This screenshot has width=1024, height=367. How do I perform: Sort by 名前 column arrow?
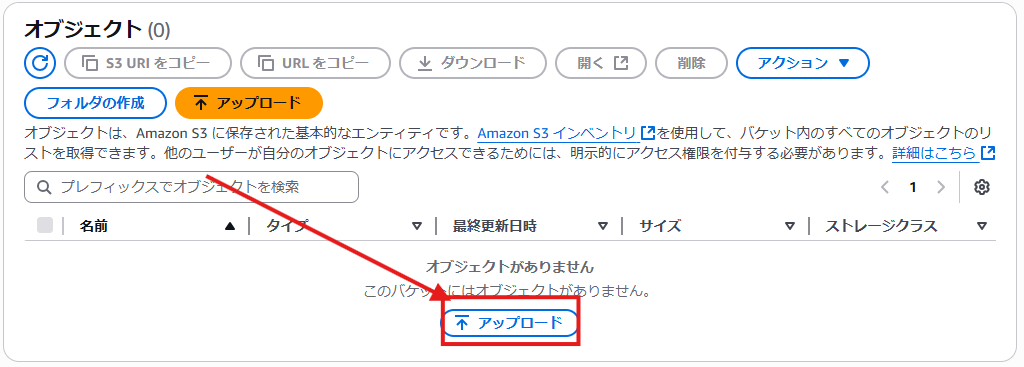pyautogui.click(x=229, y=227)
